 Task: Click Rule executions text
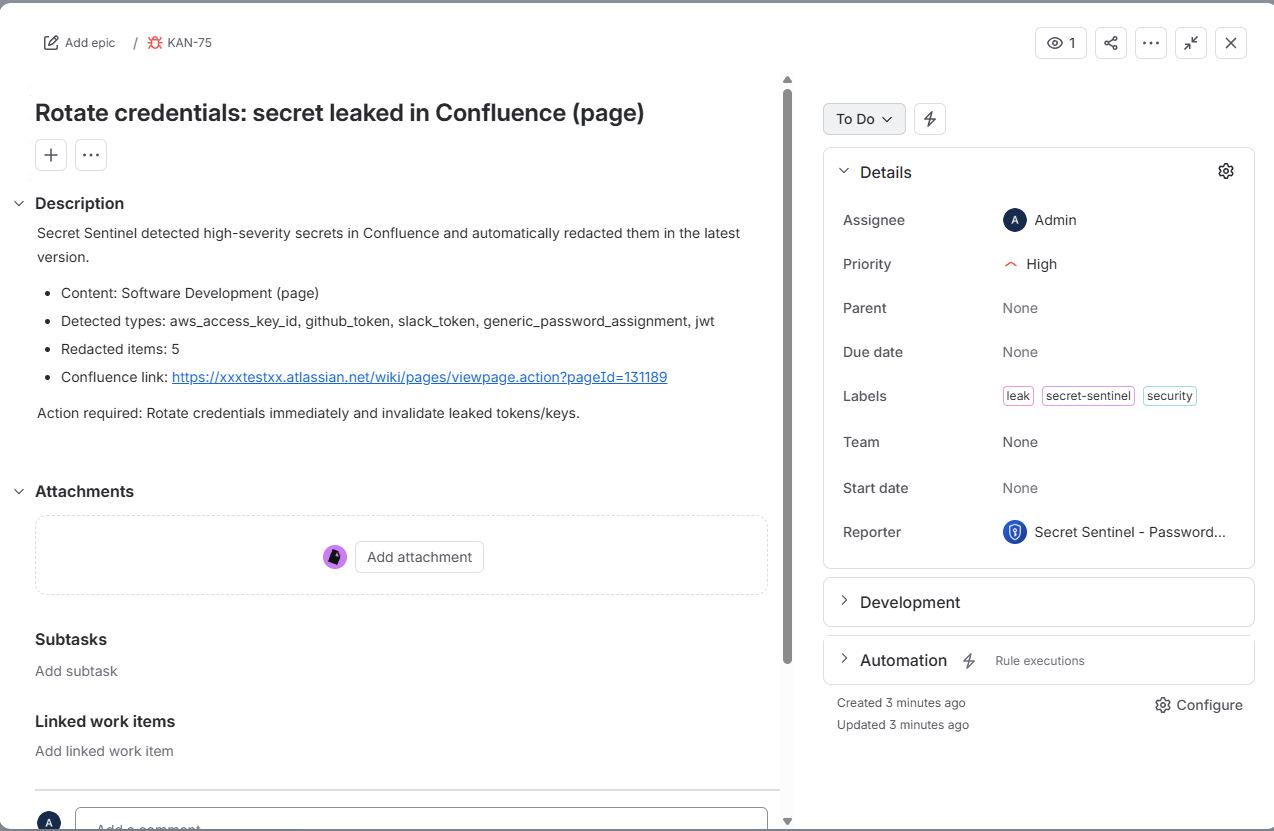point(1040,661)
